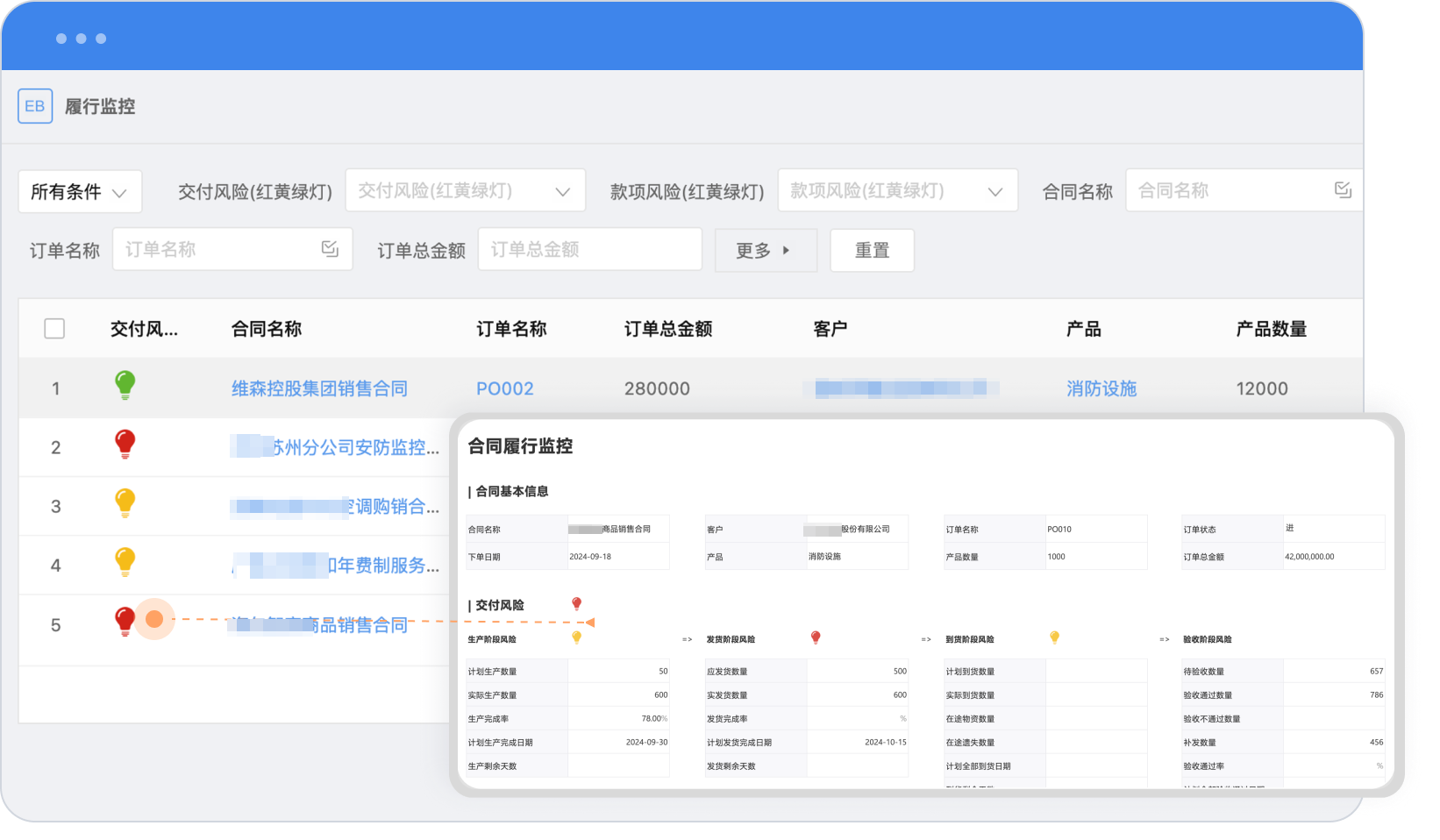This screenshot has width=1440, height=840.
Task: Click the 订单名称 column header
Action: pyautogui.click(x=512, y=329)
